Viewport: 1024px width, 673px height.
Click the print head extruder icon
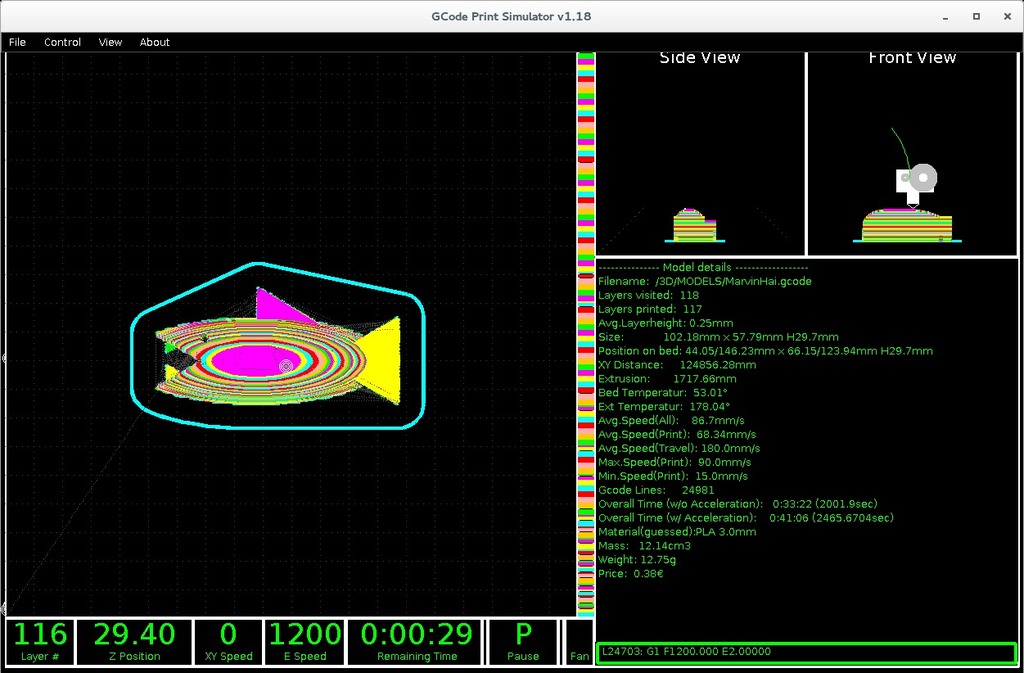tap(915, 183)
